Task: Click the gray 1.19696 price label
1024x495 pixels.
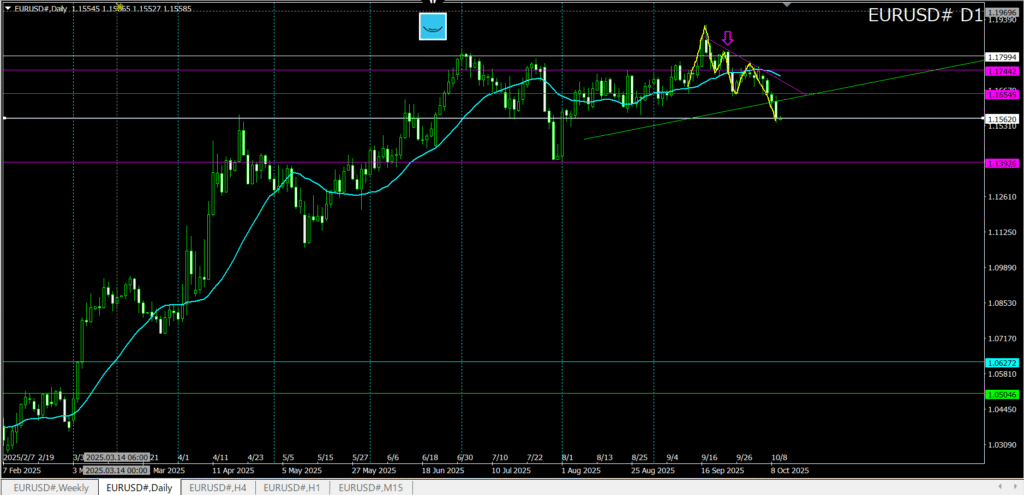Action: tap(1001, 10)
